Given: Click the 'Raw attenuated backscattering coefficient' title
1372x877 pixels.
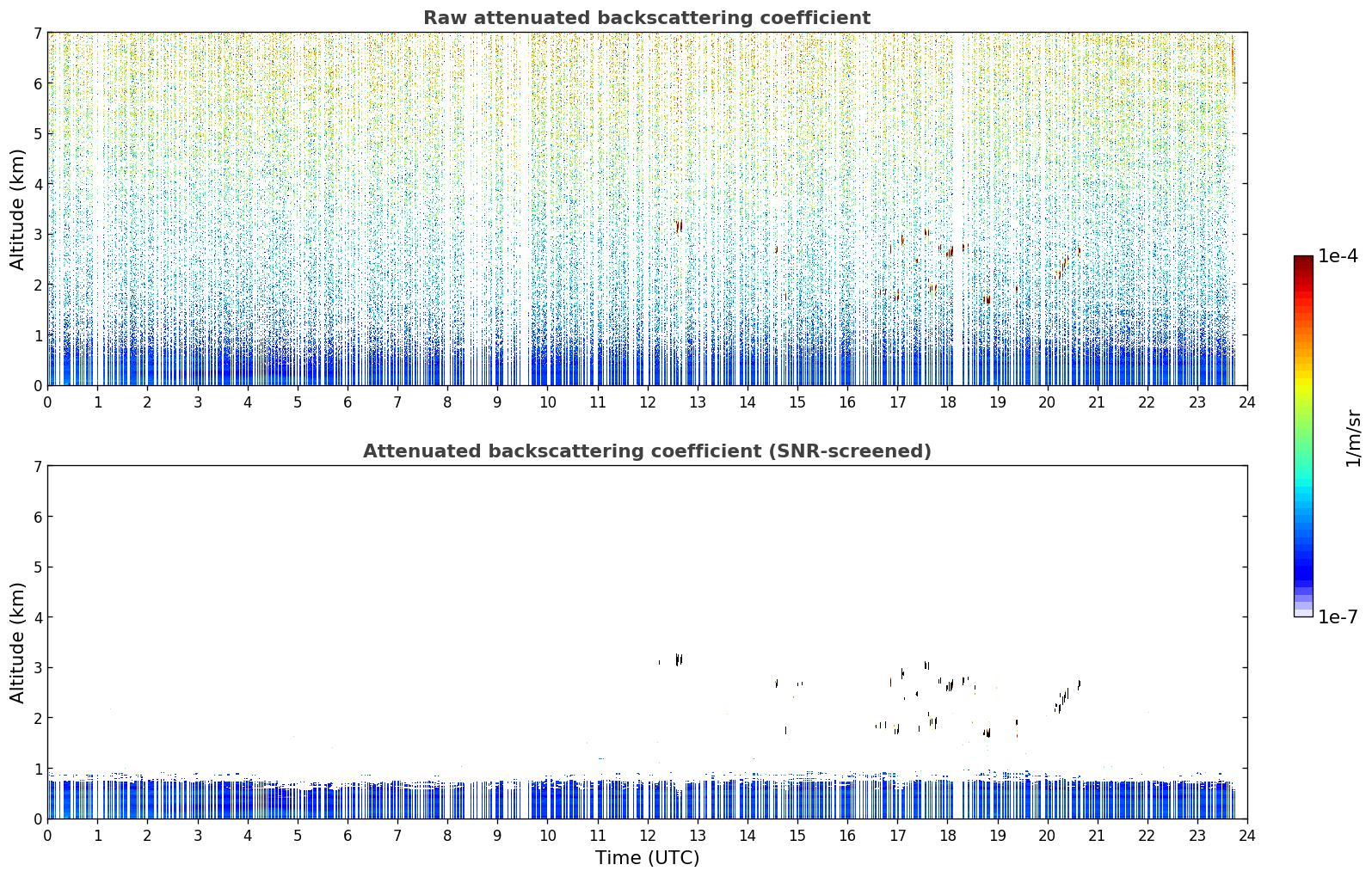Looking at the screenshot, I should click(x=647, y=18).
